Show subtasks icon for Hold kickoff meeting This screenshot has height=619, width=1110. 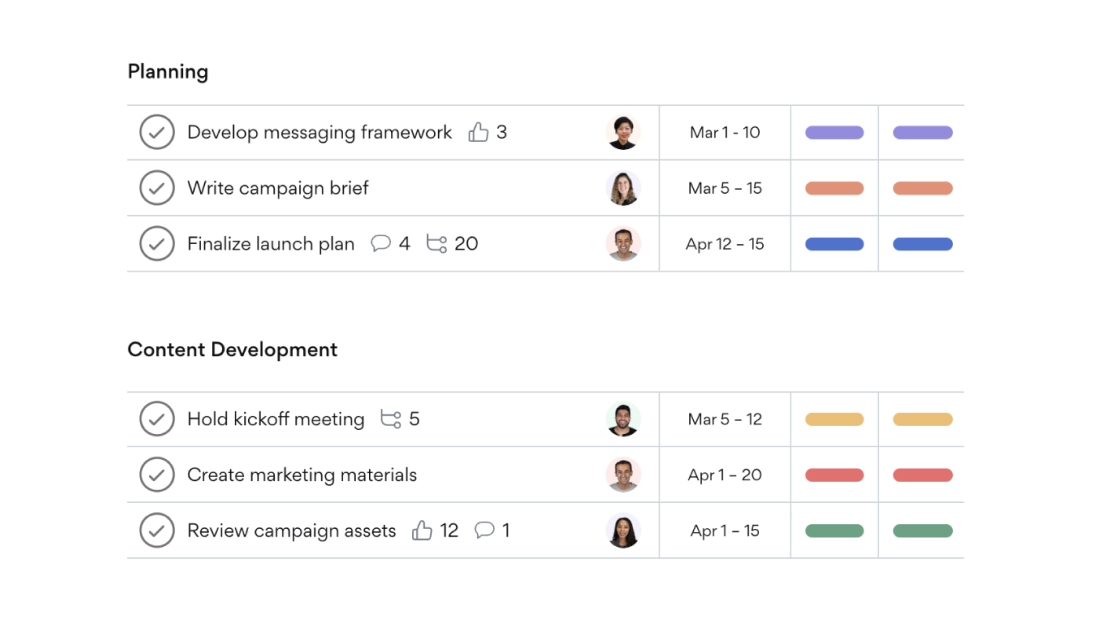(x=391, y=419)
